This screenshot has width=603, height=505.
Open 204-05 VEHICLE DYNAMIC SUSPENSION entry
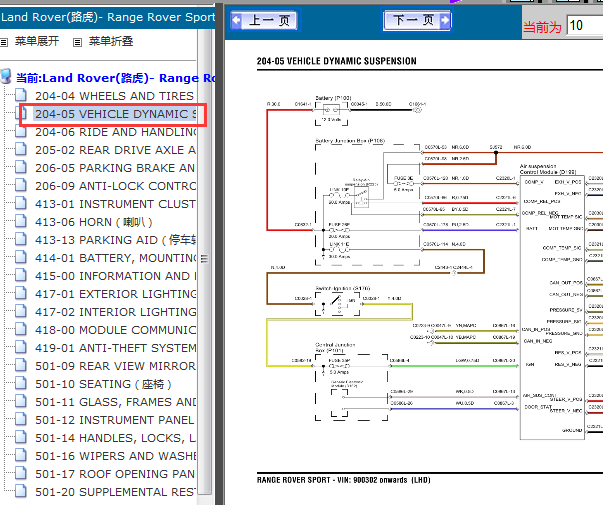[115, 114]
